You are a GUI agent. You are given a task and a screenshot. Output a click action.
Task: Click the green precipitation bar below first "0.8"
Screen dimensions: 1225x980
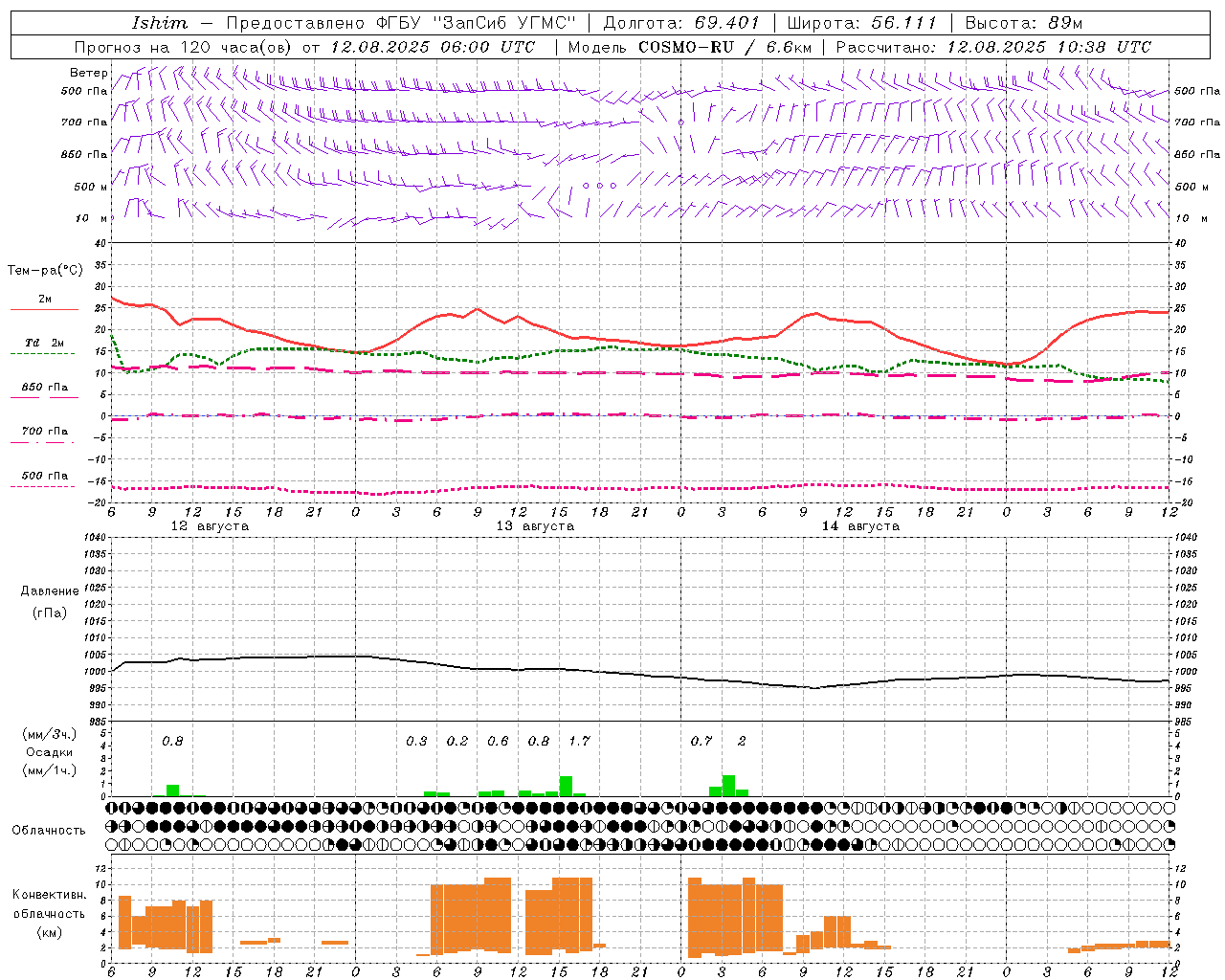173,791
